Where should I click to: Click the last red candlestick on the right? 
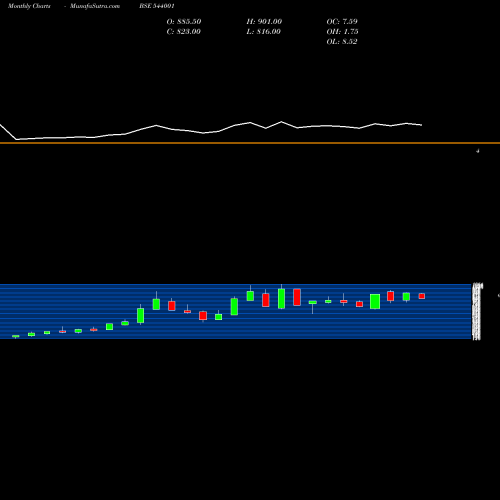(x=422, y=296)
